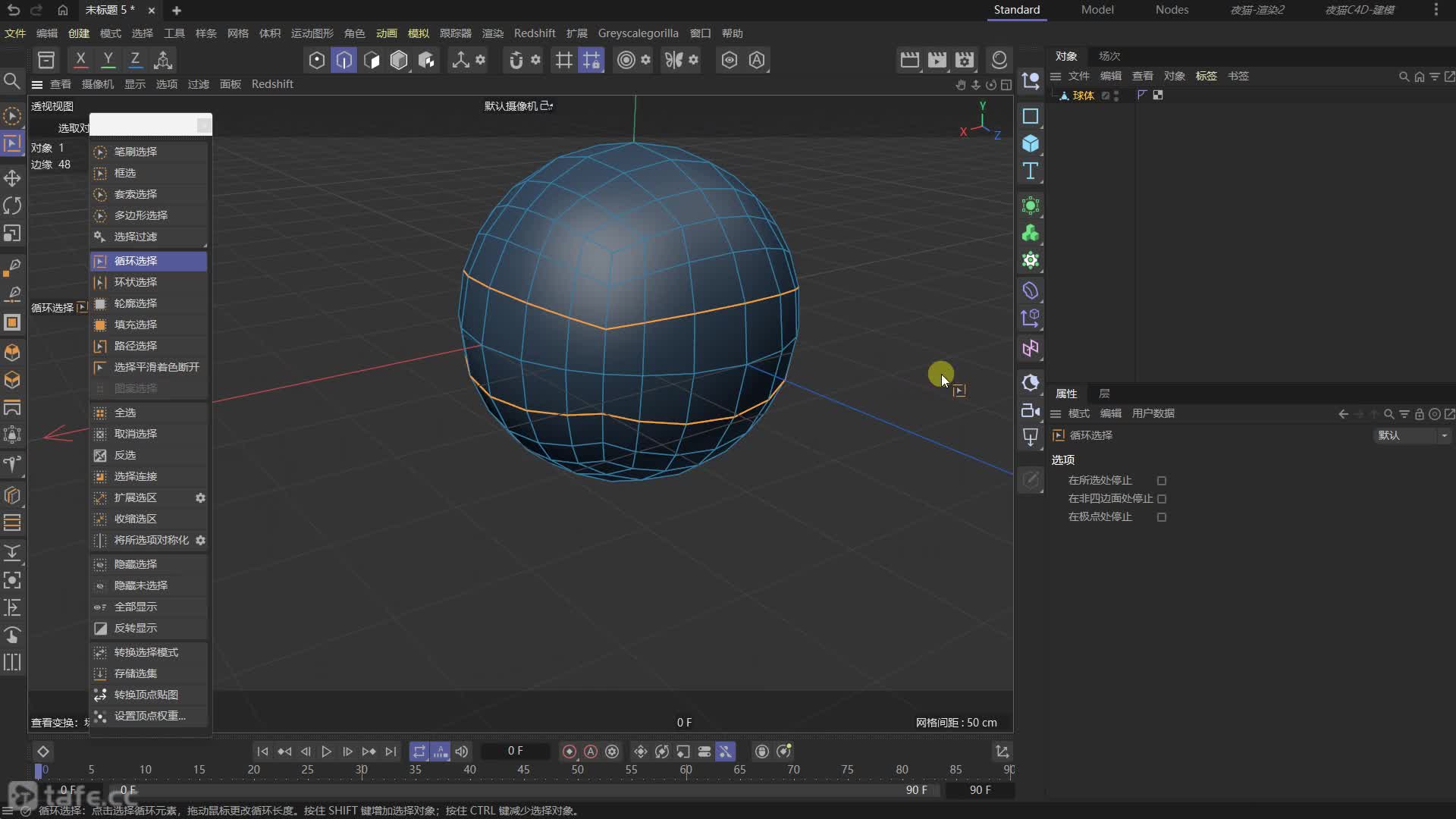The width and height of the screenshot is (1456, 819).
Task: Toggle the X axis lock icon
Action: click(x=80, y=59)
